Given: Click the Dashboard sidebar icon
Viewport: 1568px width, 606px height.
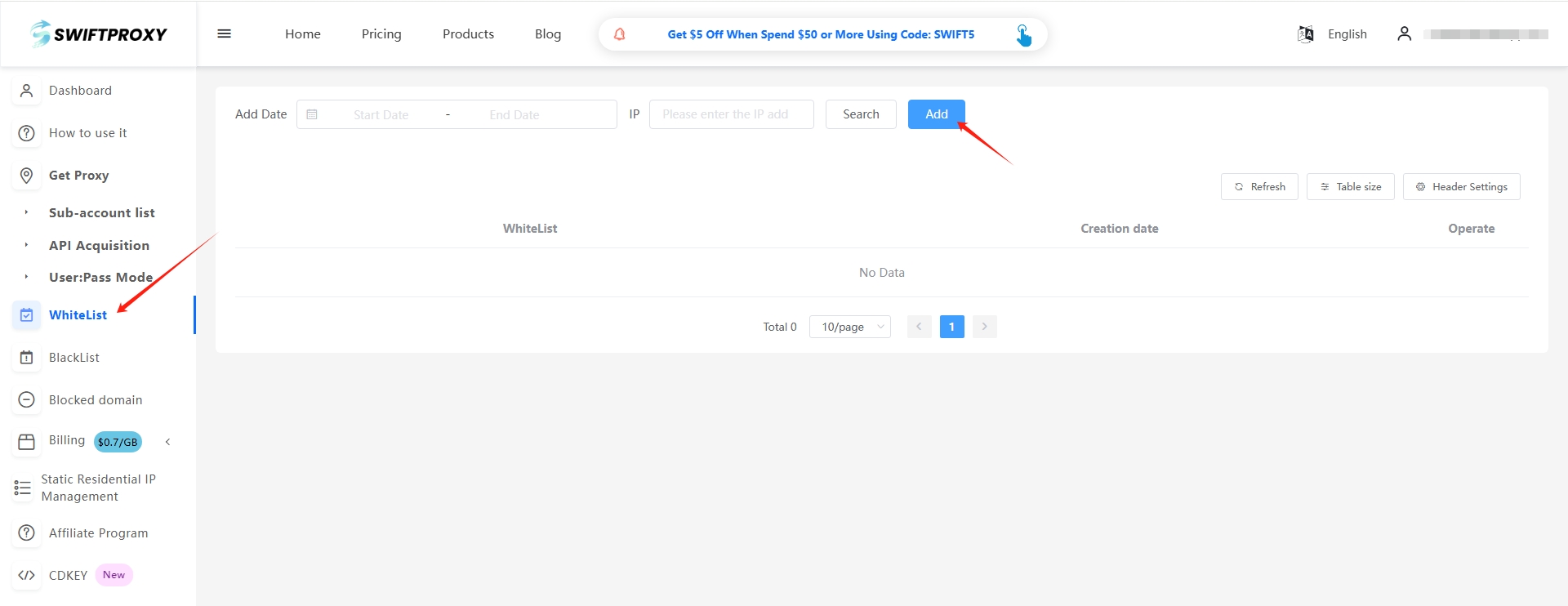Looking at the screenshot, I should (x=27, y=91).
